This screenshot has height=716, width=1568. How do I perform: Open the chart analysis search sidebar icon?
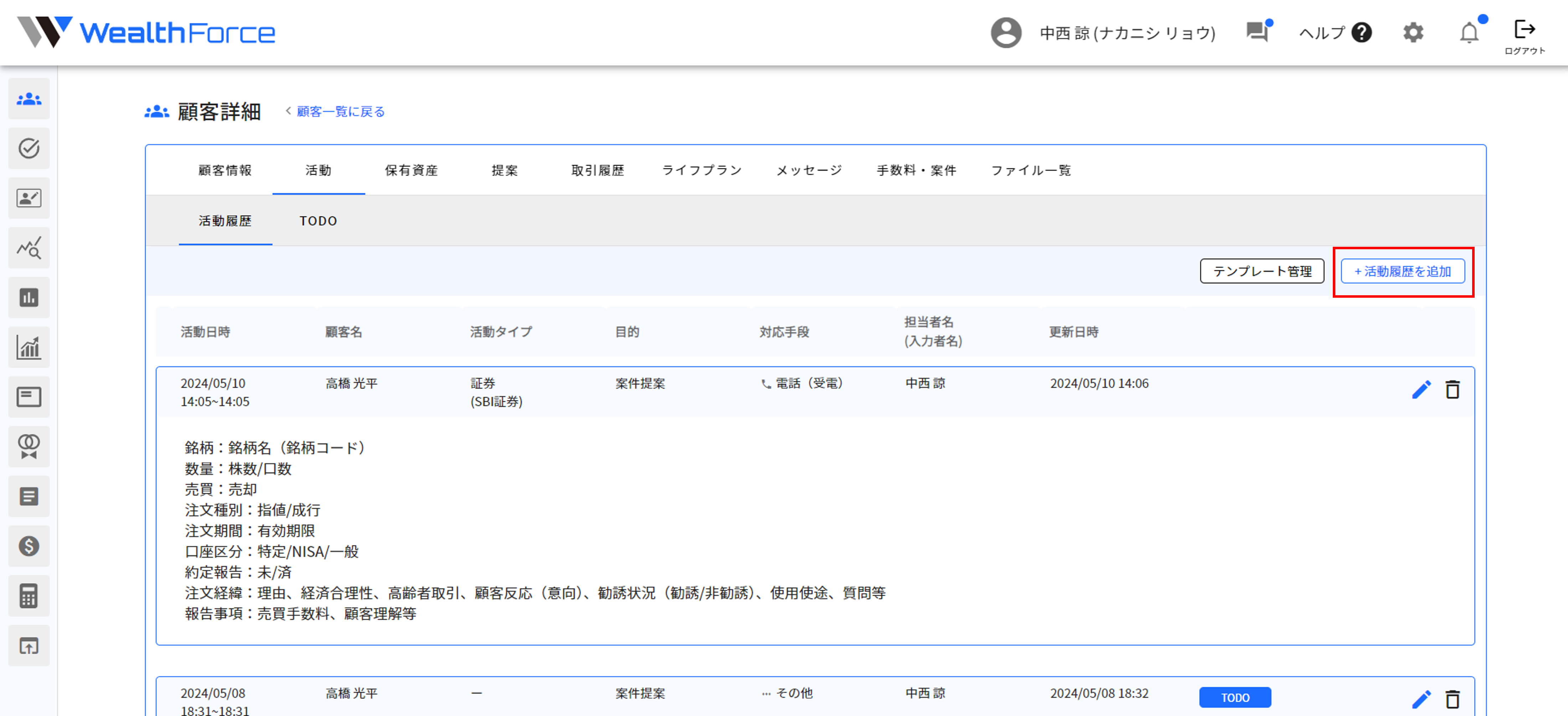(29, 248)
